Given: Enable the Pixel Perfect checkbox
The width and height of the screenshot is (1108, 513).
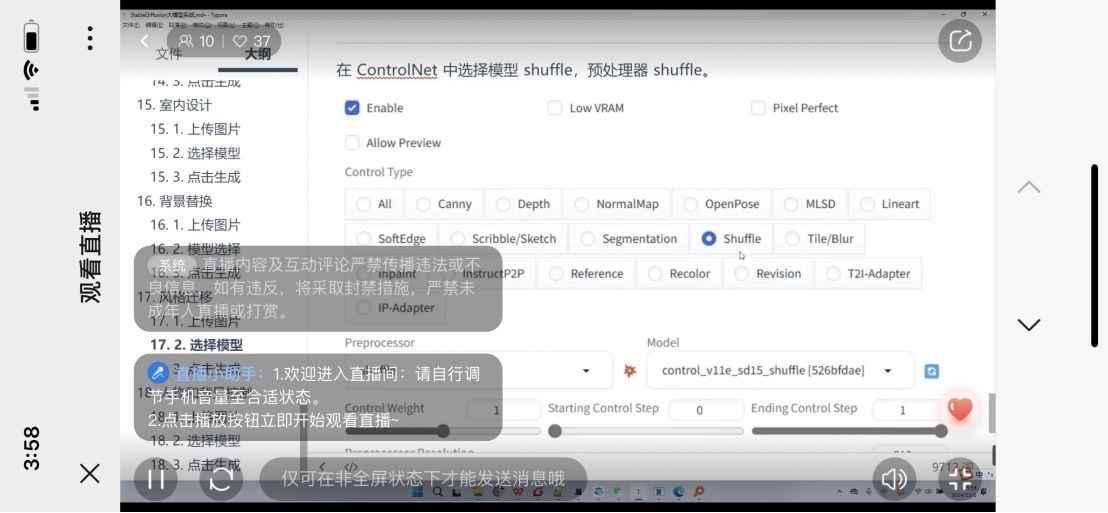Looking at the screenshot, I should 758,108.
